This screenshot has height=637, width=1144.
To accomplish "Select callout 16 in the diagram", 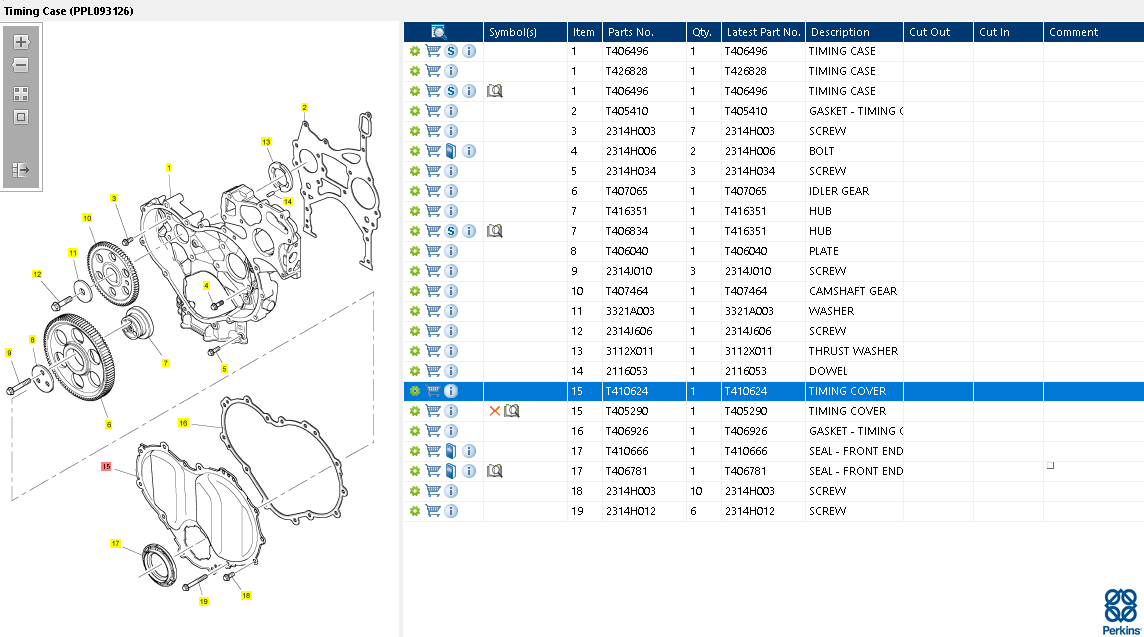I will [x=183, y=423].
